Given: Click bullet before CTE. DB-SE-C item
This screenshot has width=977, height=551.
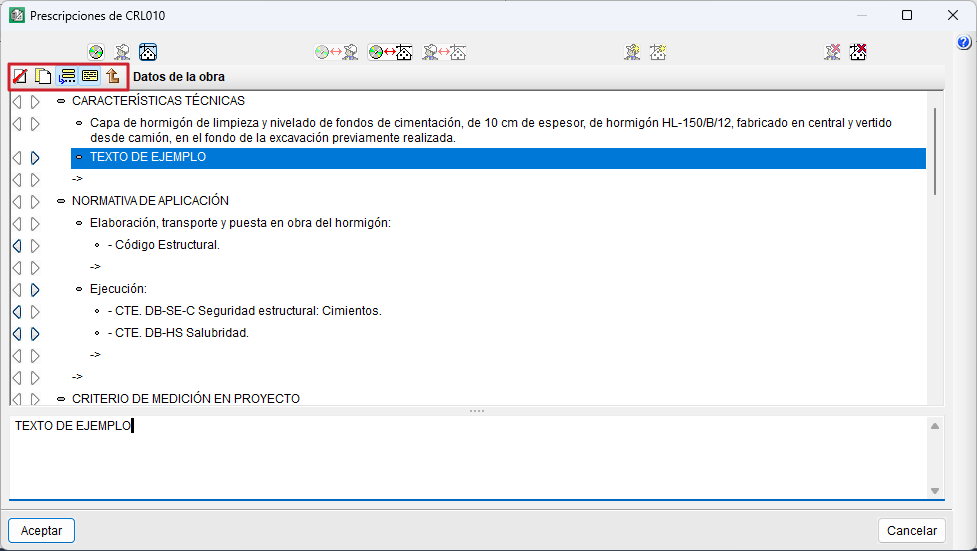Looking at the screenshot, I should (97, 311).
